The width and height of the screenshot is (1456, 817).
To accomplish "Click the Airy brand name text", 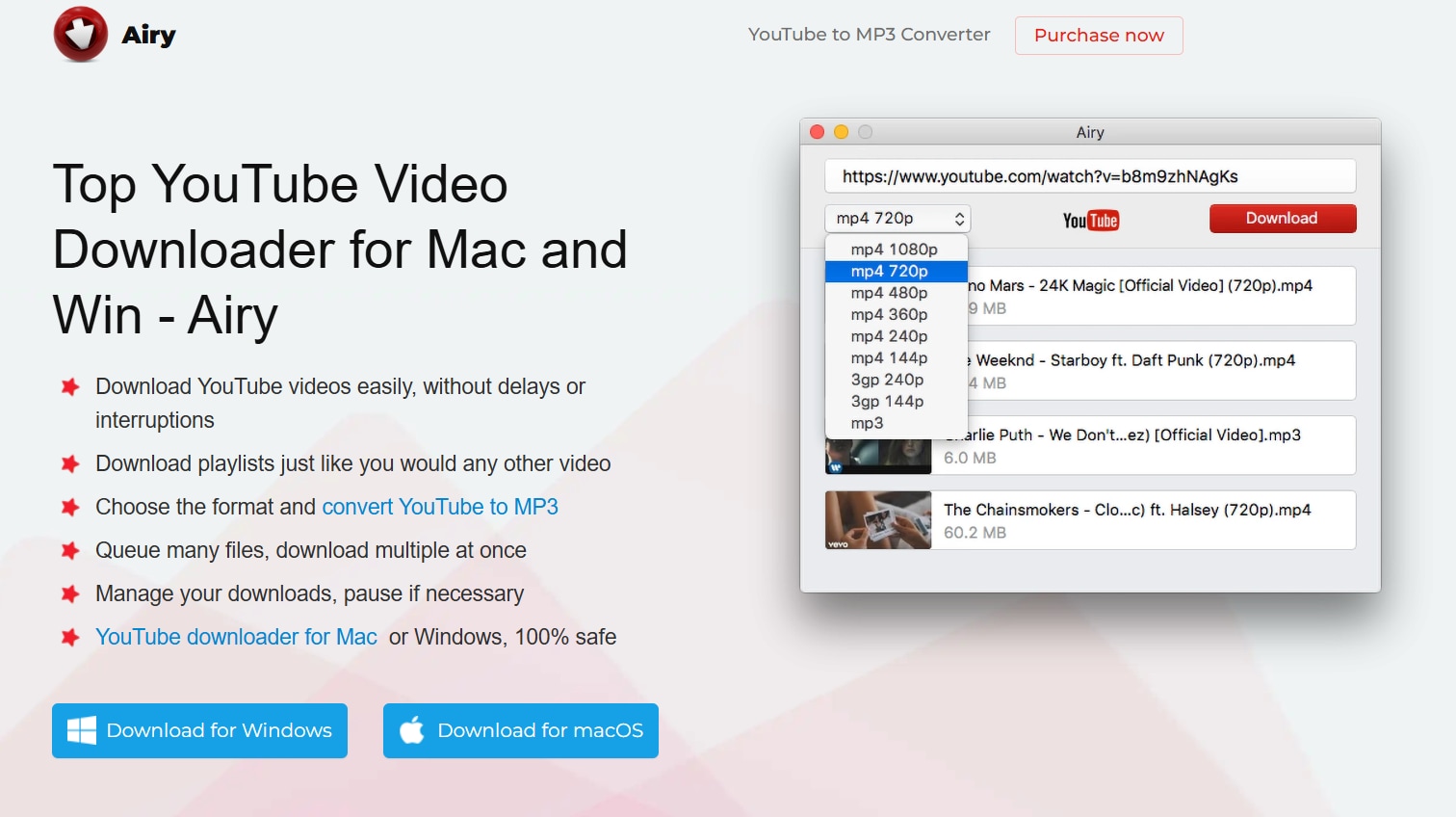I will (x=148, y=36).
